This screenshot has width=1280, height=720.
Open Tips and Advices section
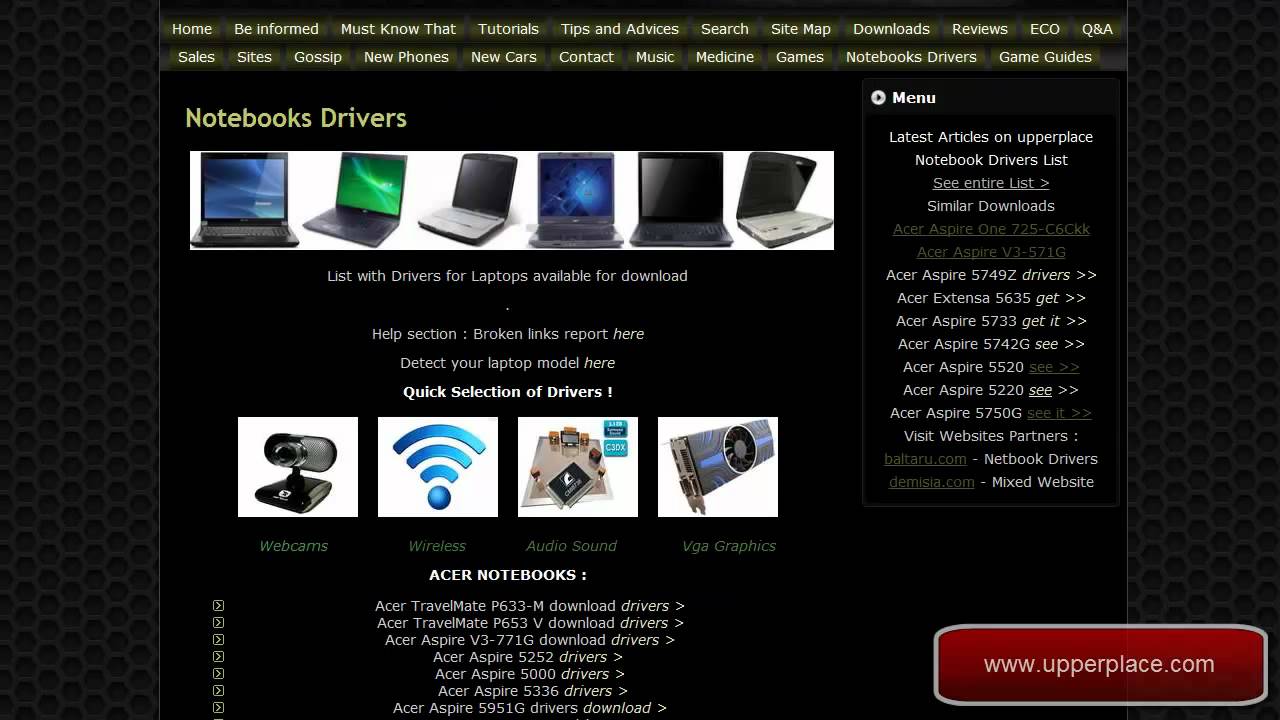click(x=620, y=29)
